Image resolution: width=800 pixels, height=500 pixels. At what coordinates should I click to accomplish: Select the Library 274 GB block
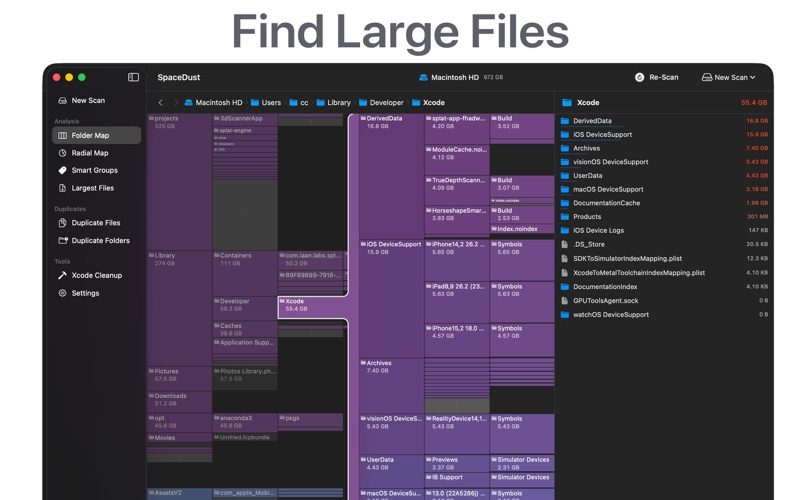(180, 308)
